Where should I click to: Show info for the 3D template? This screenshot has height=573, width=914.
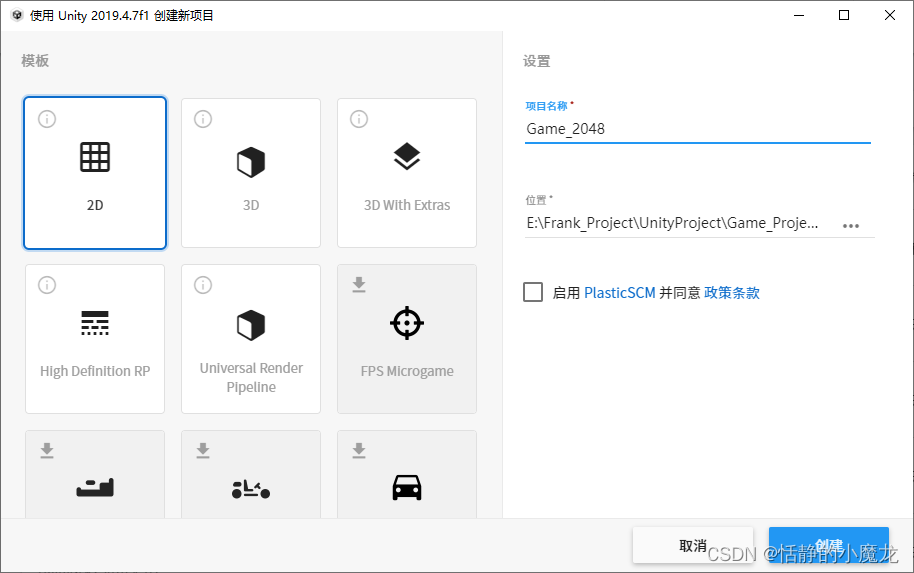[x=203, y=119]
